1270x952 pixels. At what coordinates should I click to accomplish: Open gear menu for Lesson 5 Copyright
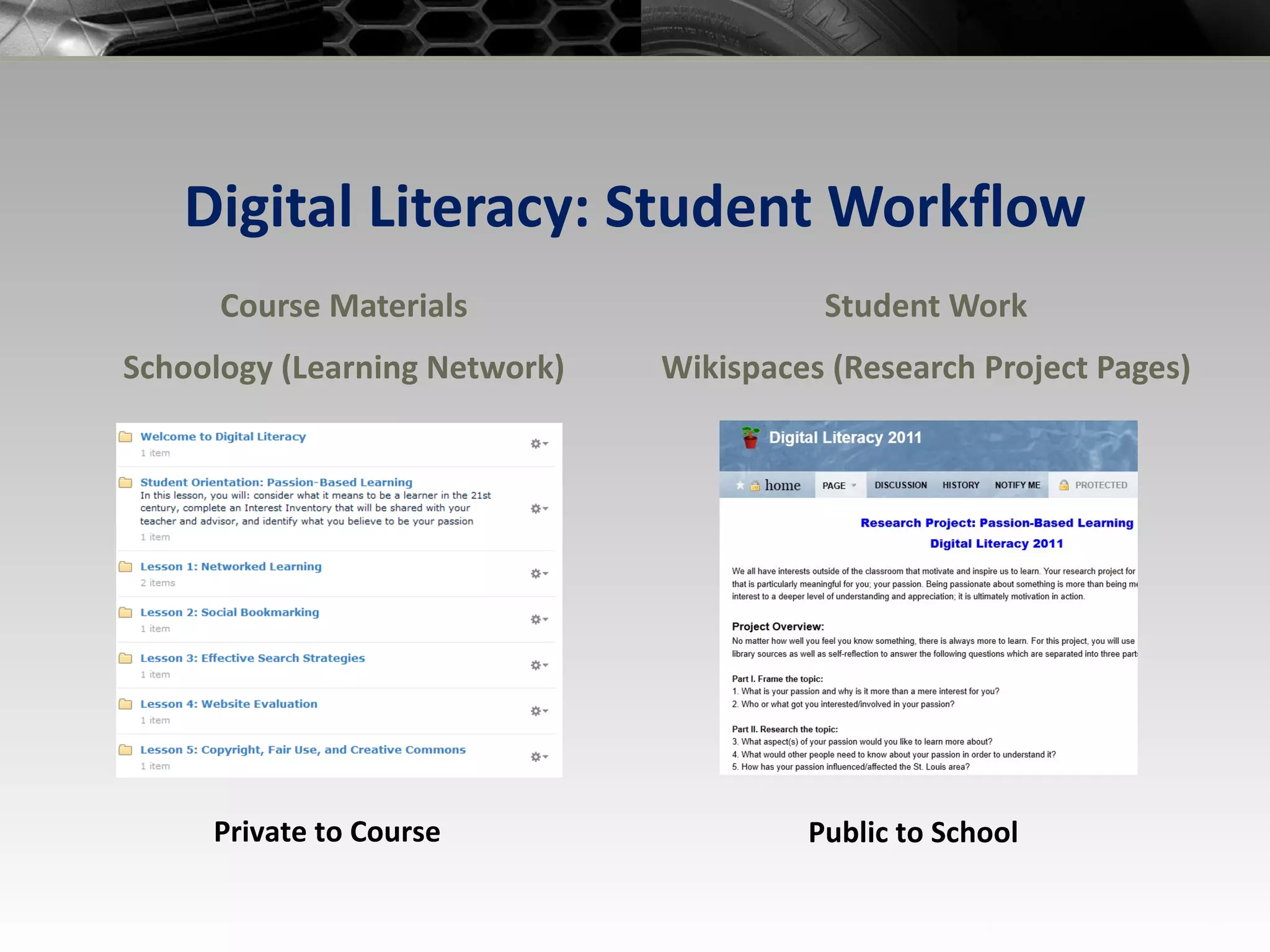pos(539,757)
